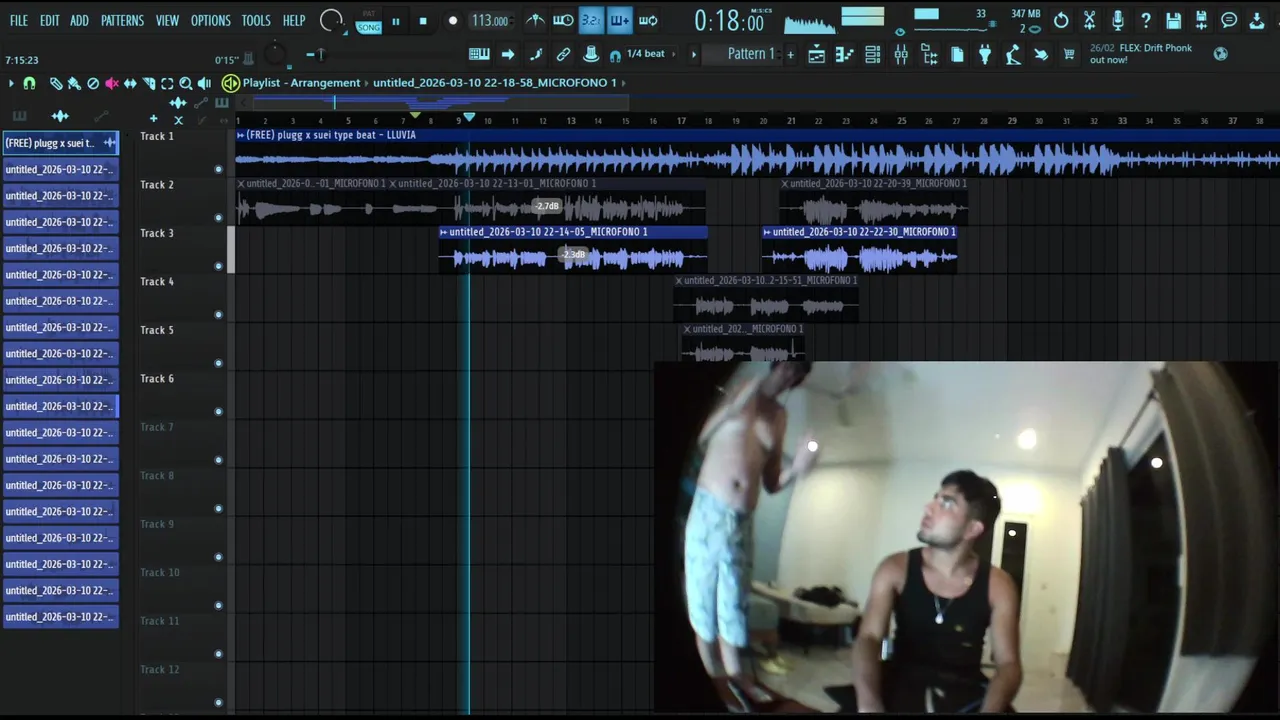Viewport: 1280px width, 720px height.
Task: Toggle the recording countdown
Action: click(x=591, y=20)
